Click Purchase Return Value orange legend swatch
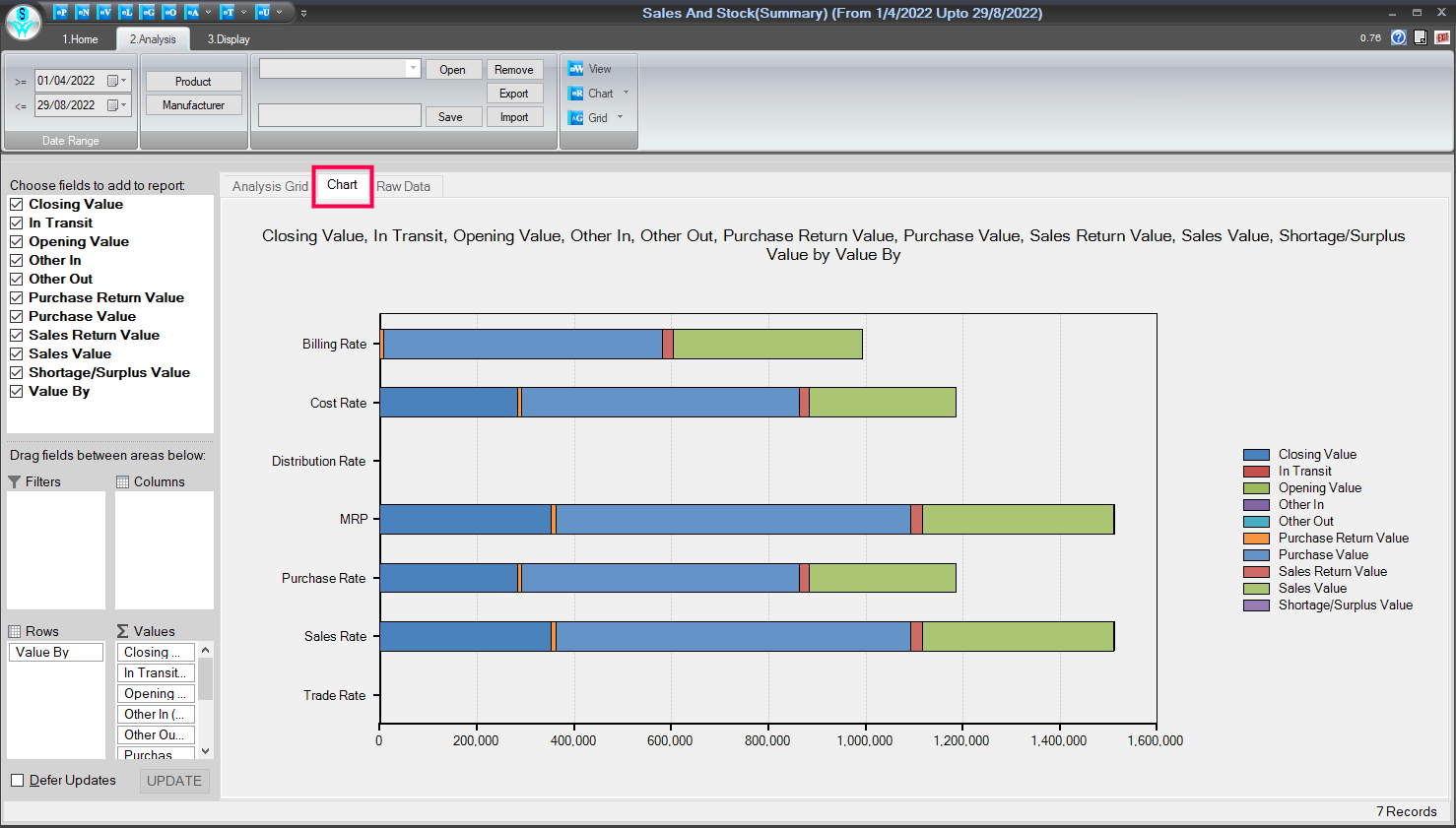 (1256, 539)
